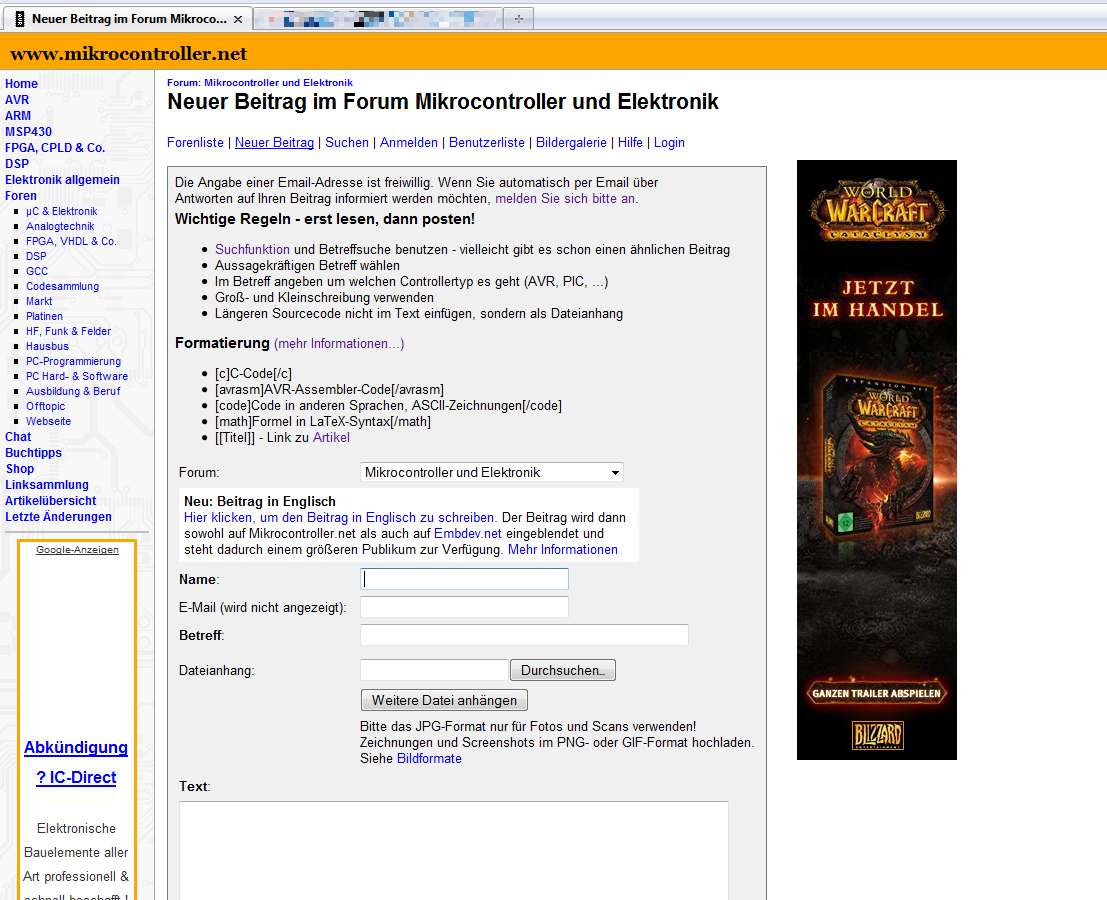Screen dimensions: 1107x900
Task: Open Artikelübersicht link
Action: [x=50, y=500]
